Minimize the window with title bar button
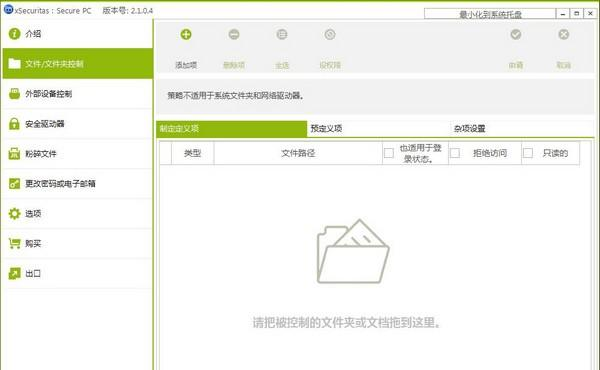Image resolution: width=600 pixels, height=370 pixels. pos(562,14)
